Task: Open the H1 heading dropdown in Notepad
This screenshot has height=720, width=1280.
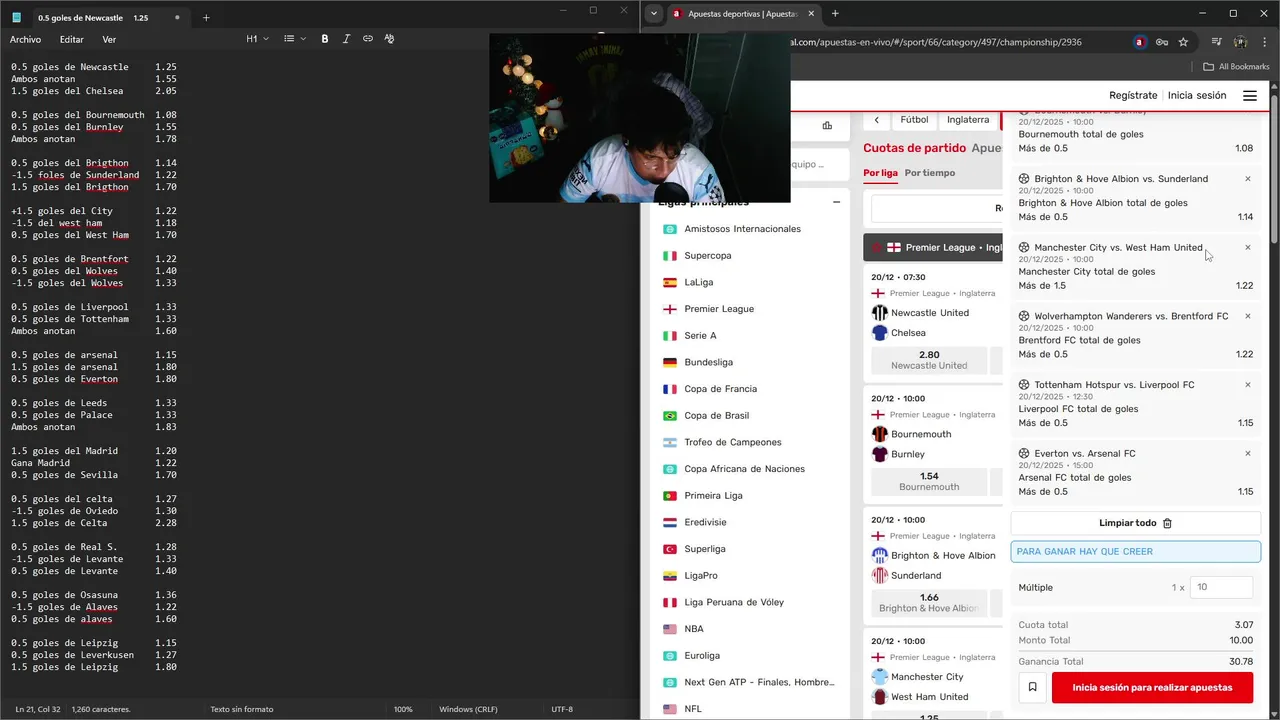Action: (x=258, y=39)
